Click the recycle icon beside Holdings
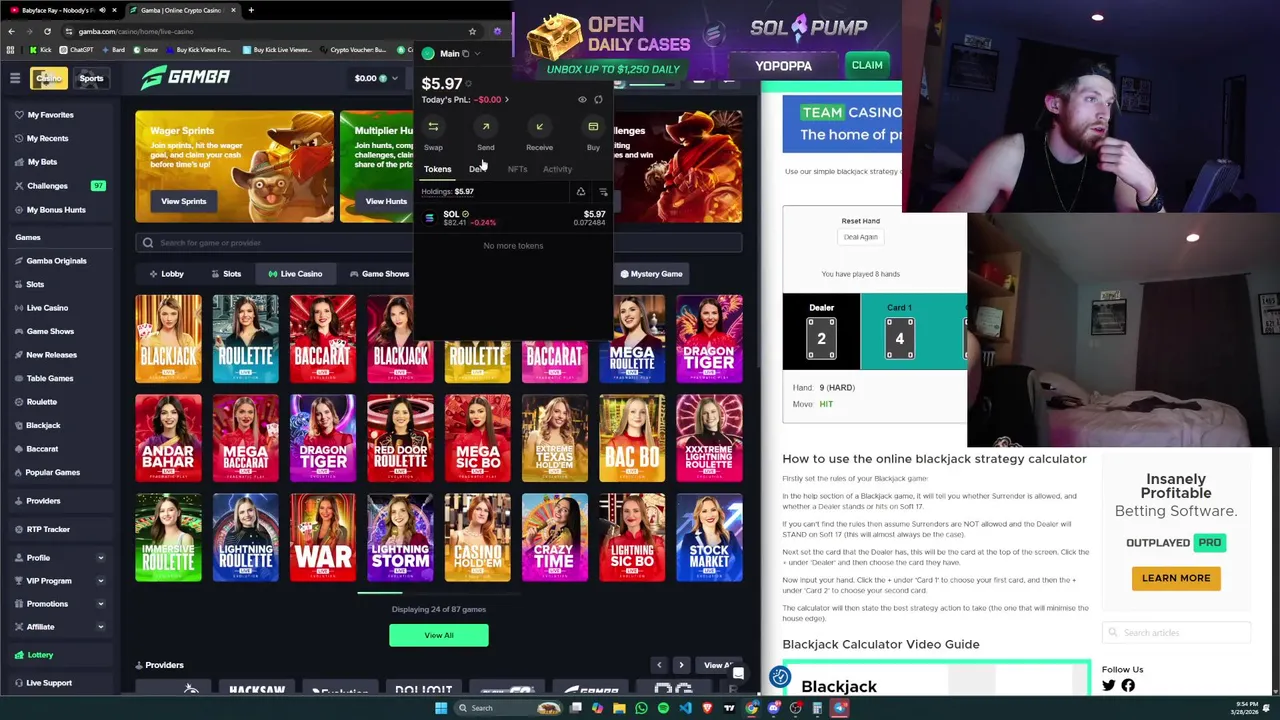The image size is (1280, 720). click(580, 192)
